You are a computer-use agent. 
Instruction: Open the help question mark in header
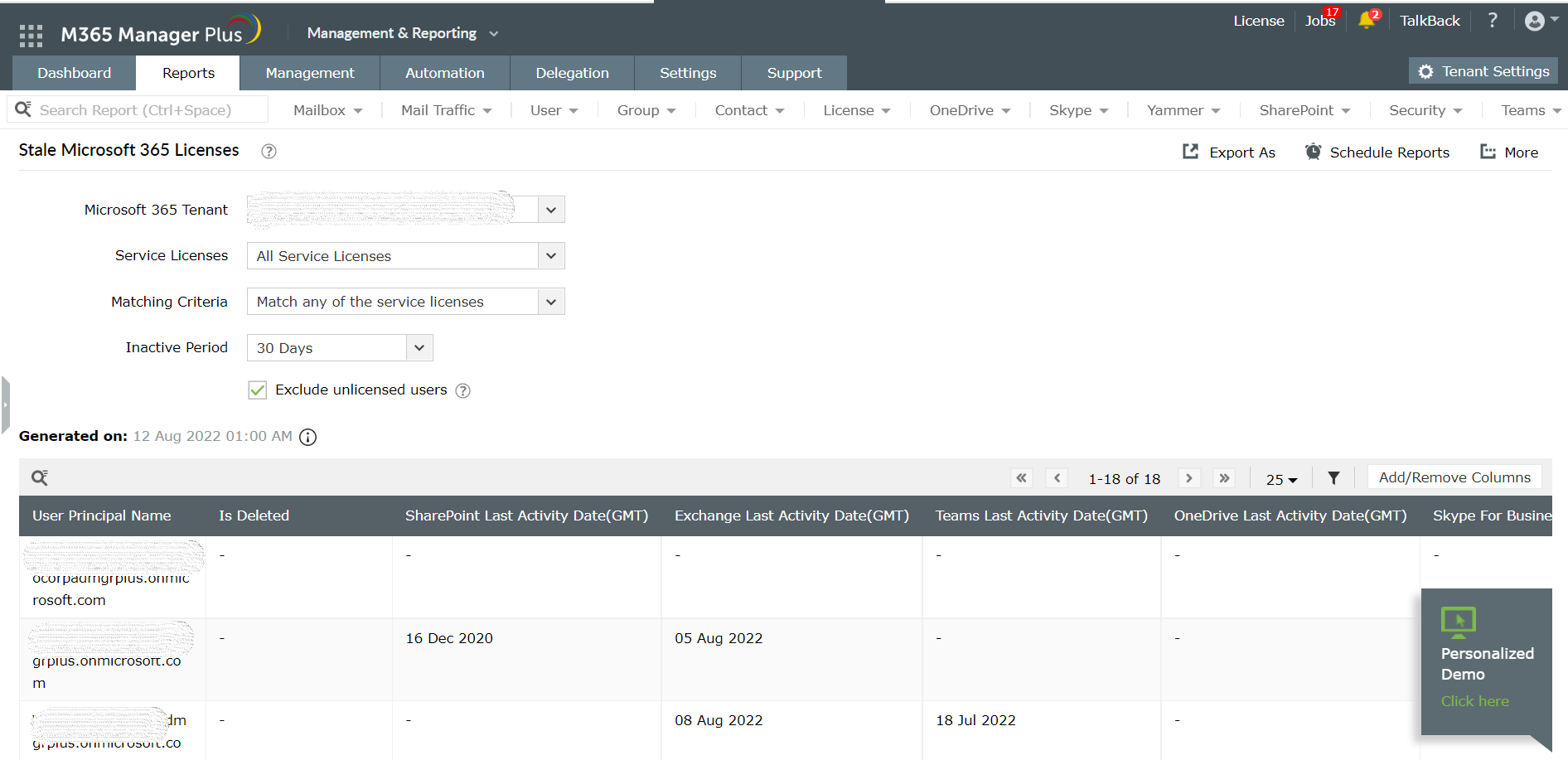coord(1493,20)
